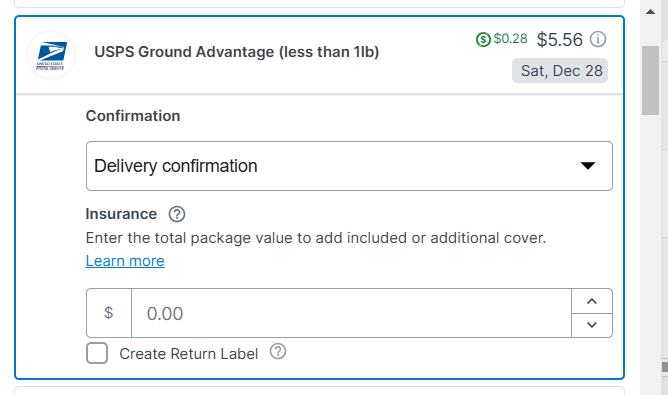Click the Sat, Dec 28 delivery date badge
The width and height of the screenshot is (668, 395).
(560, 71)
